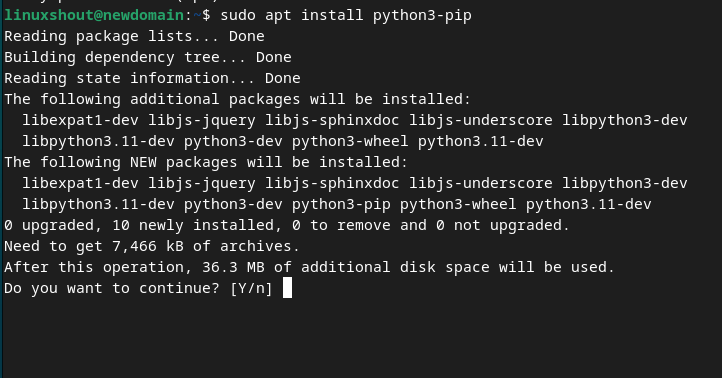Click python3-pip in the NEW packages list
The image size is (722, 378).
coord(341,204)
